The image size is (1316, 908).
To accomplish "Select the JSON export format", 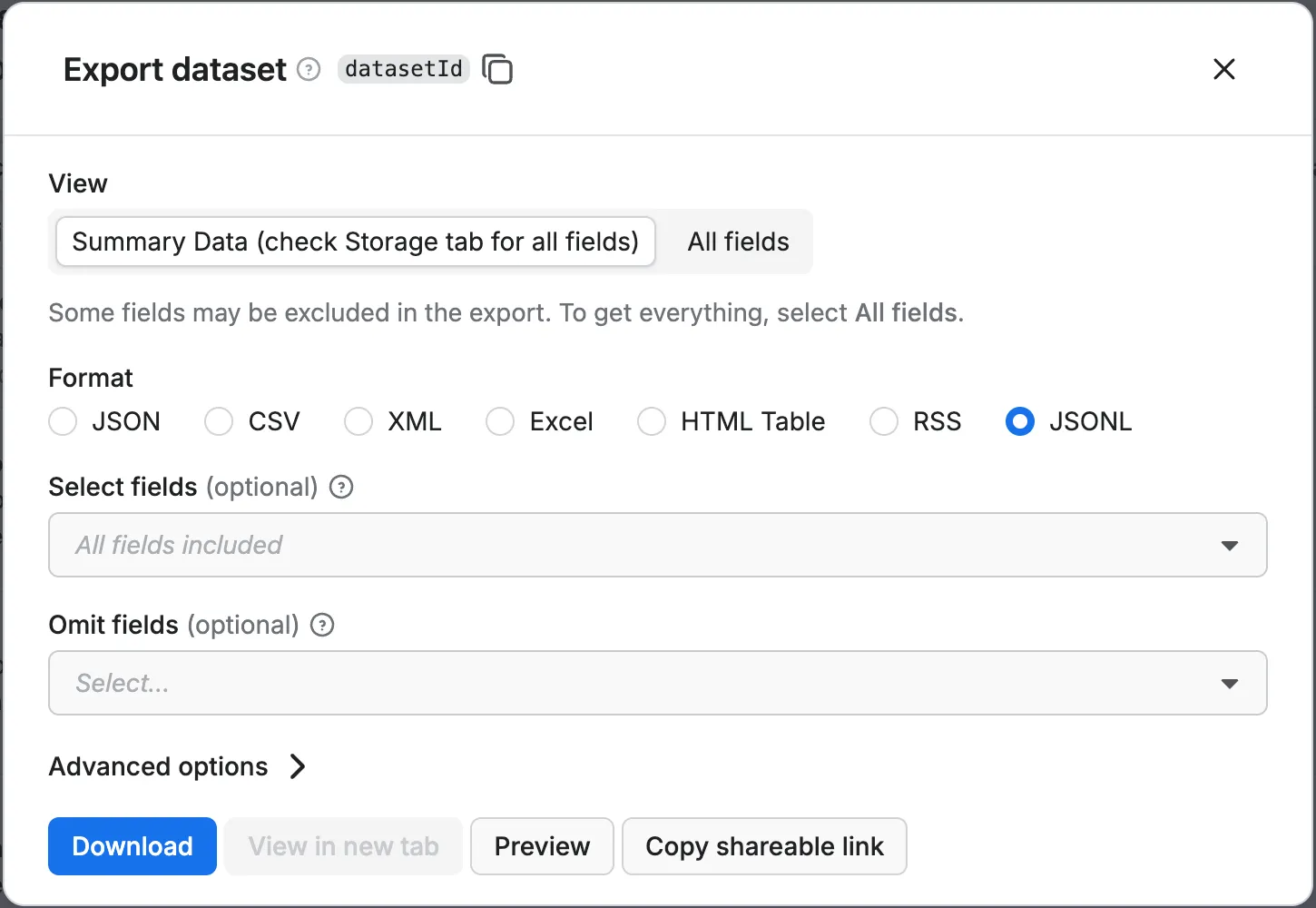I will (x=63, y=421).
